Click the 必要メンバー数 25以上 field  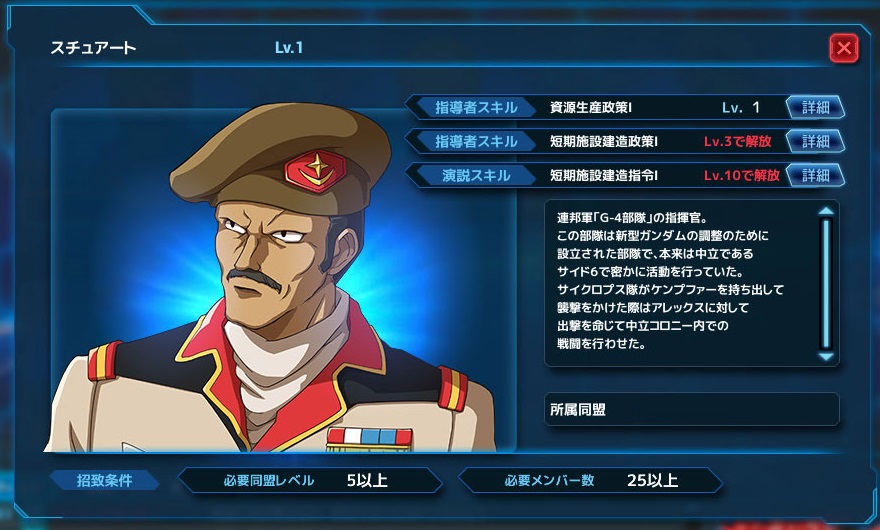[x=590, y=481]
